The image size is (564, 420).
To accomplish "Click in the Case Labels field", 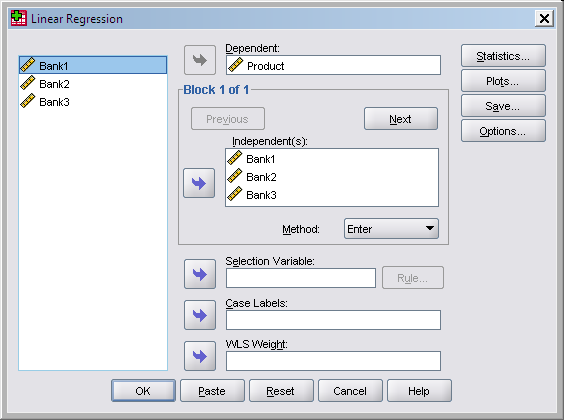I will [333, 320].
